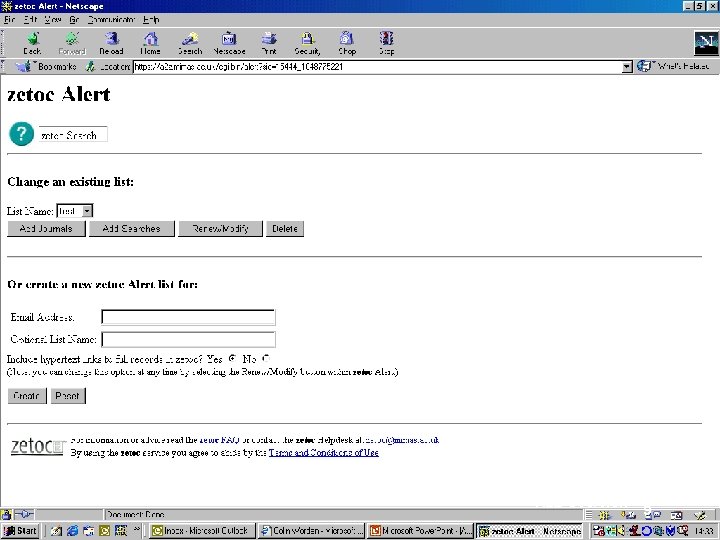The height and width of the screenshot is (540, 720).
Task: Click the Location URL text field
Action: [377, 67]
